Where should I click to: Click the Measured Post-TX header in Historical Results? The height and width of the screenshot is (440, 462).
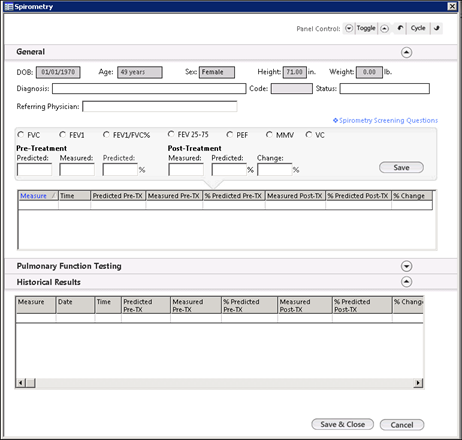click(305, 305)
